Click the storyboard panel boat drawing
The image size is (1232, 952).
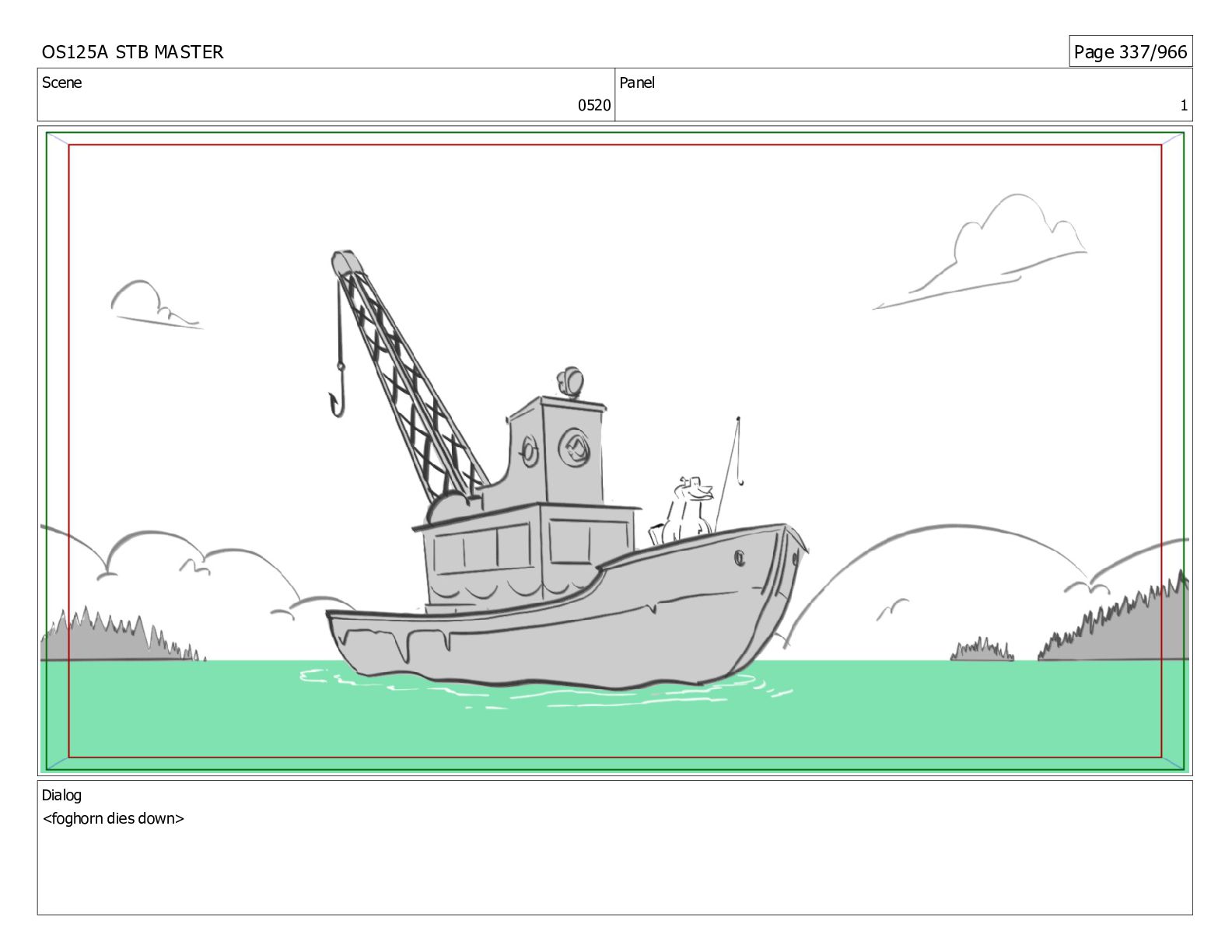point(566,471)
